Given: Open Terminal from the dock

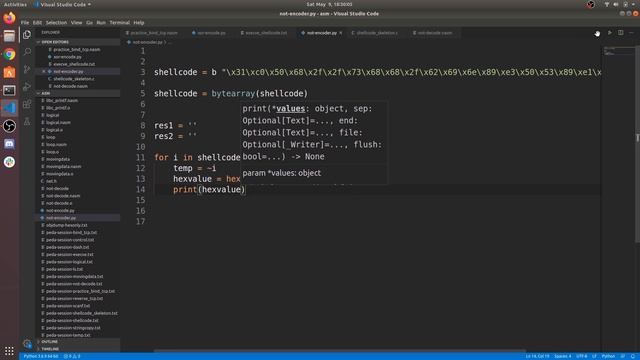Looking at the screenshot, I should point(9,90).
